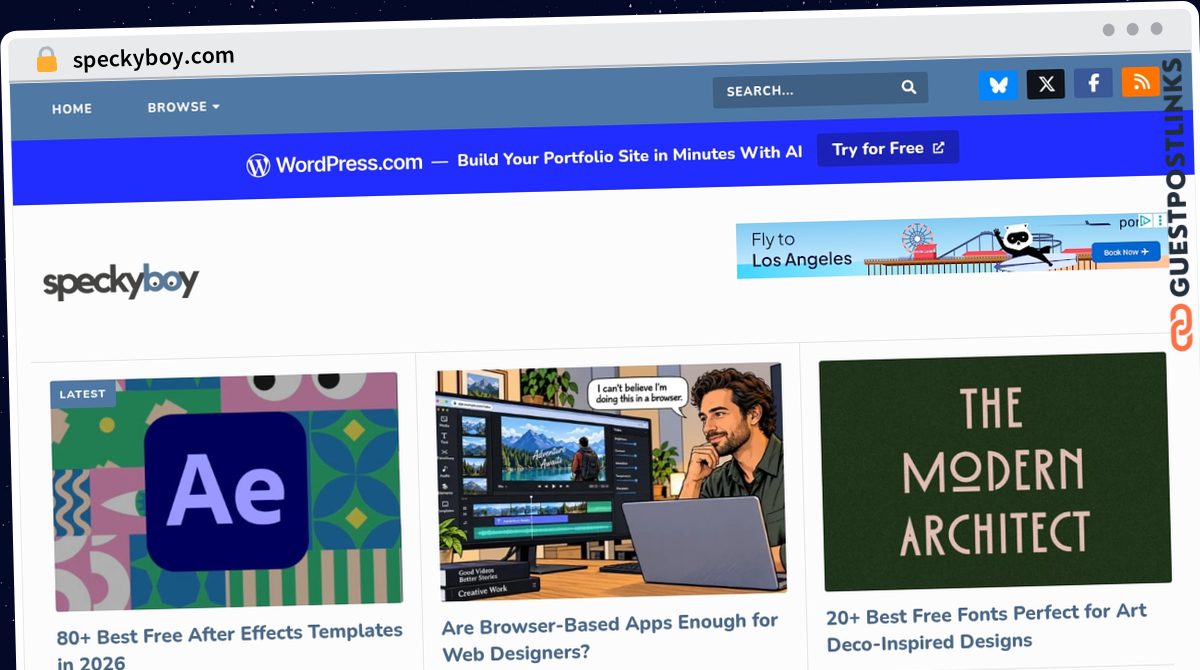Click the Speckyboy site logo
Image resolution: width=1200 pixels, height=670 pixels.
[x=121, y=283]
